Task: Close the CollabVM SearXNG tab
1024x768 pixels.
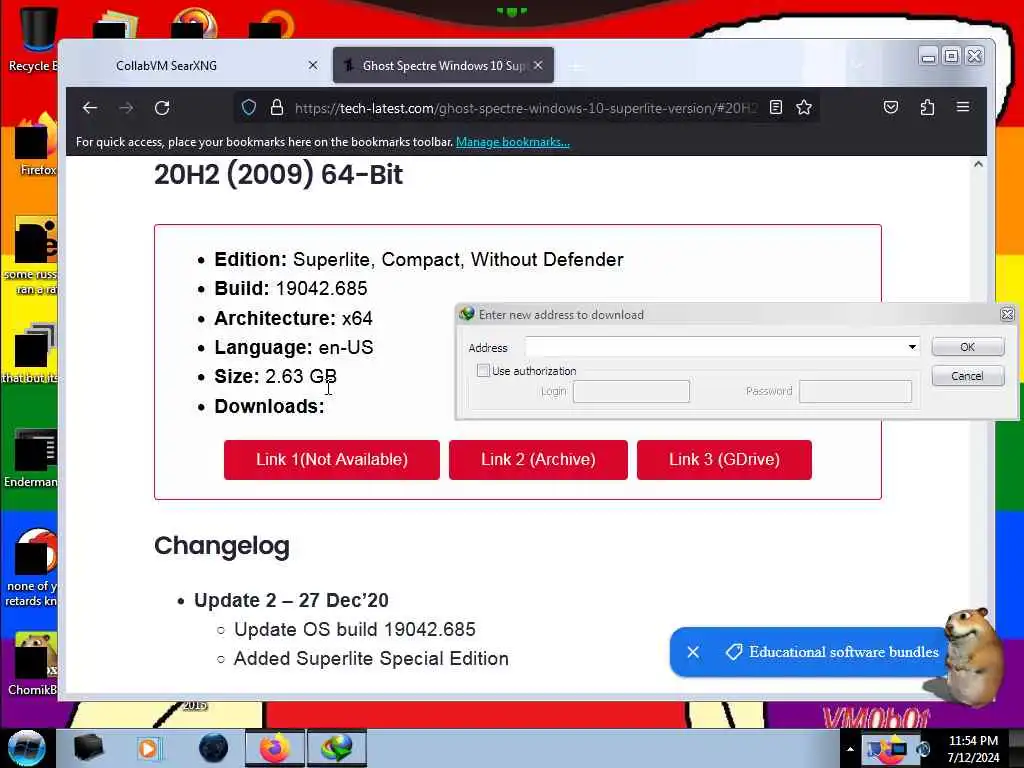Action: point(313,65)
